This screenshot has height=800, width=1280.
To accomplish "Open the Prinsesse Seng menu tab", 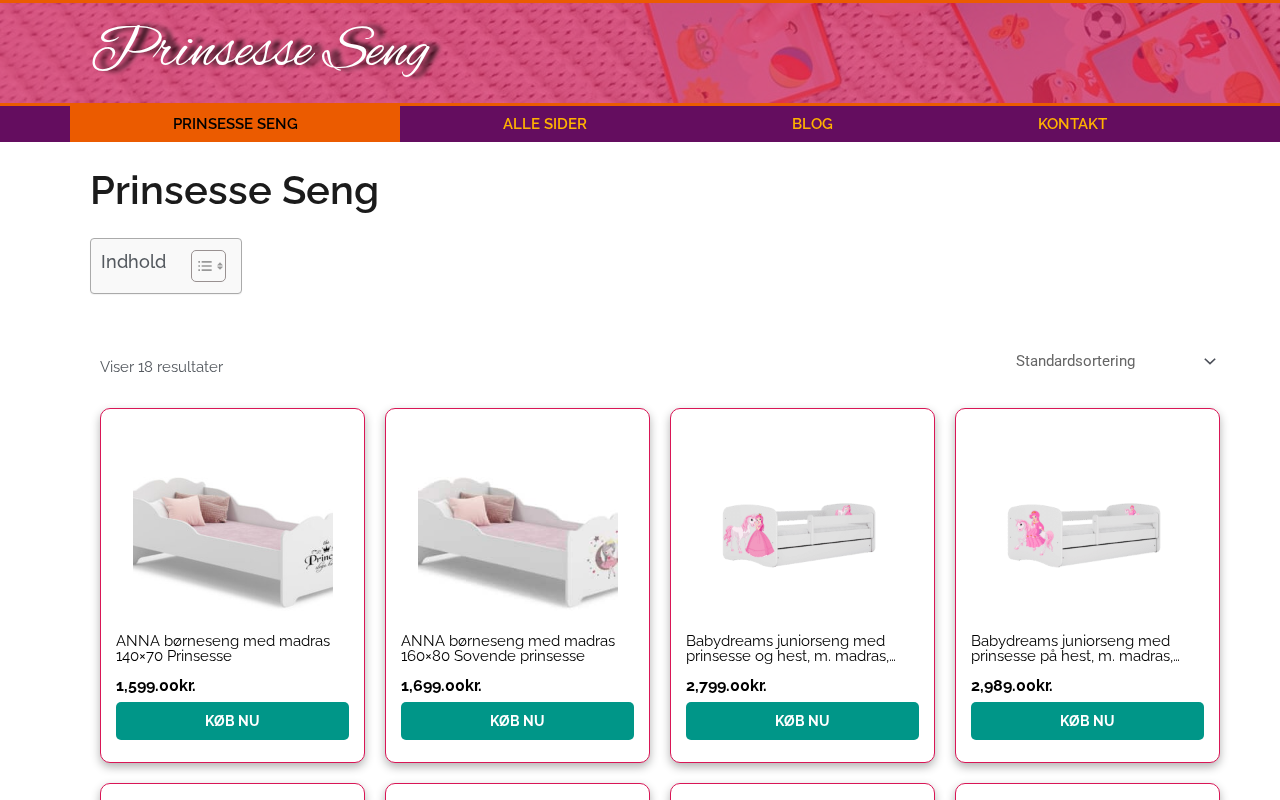I will [235, 124].
